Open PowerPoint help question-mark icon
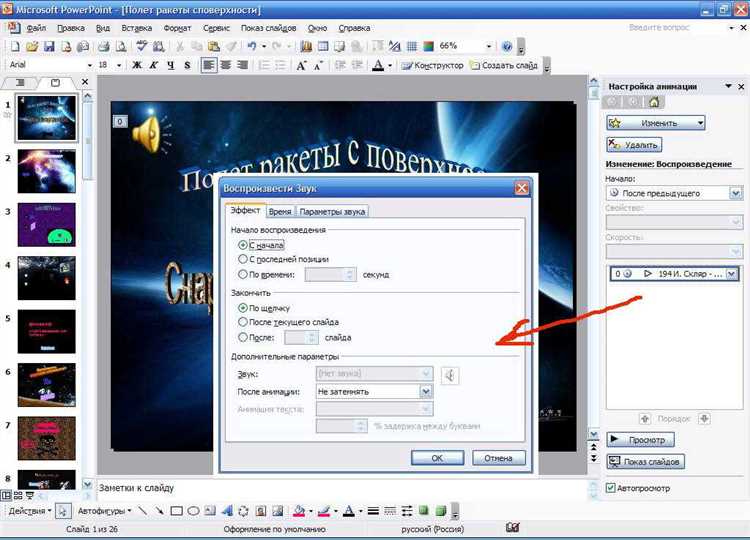Image resolution: width=750 pixels, height=540 pixels. pyautogui.click(x=507, y=46)
